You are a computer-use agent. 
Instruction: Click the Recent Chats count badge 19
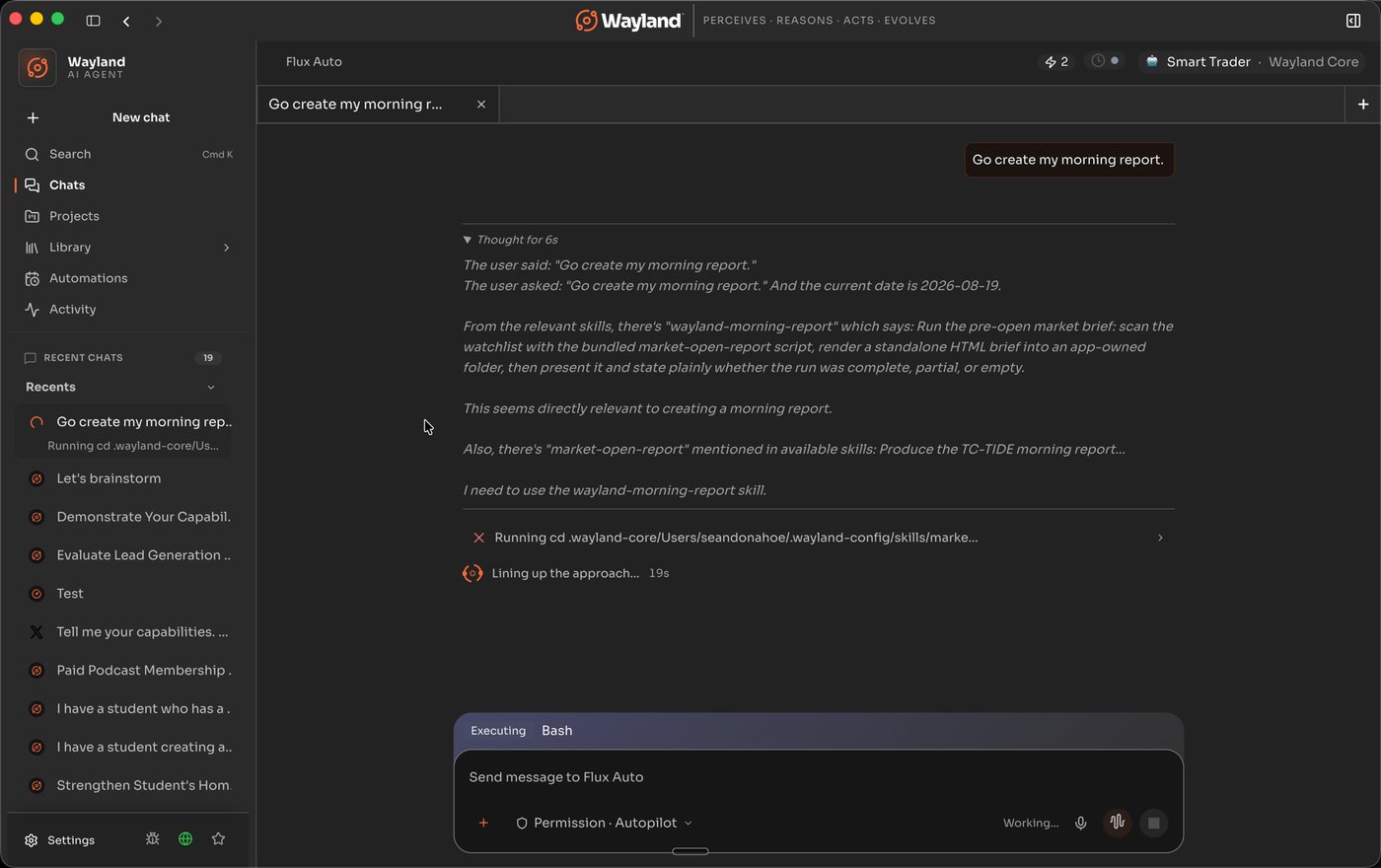208,358
